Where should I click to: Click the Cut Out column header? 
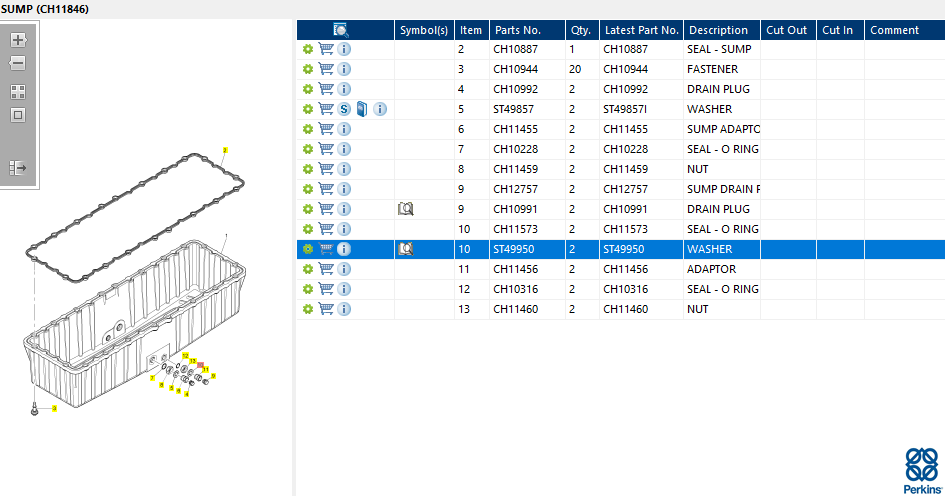(x=788, y=30)
